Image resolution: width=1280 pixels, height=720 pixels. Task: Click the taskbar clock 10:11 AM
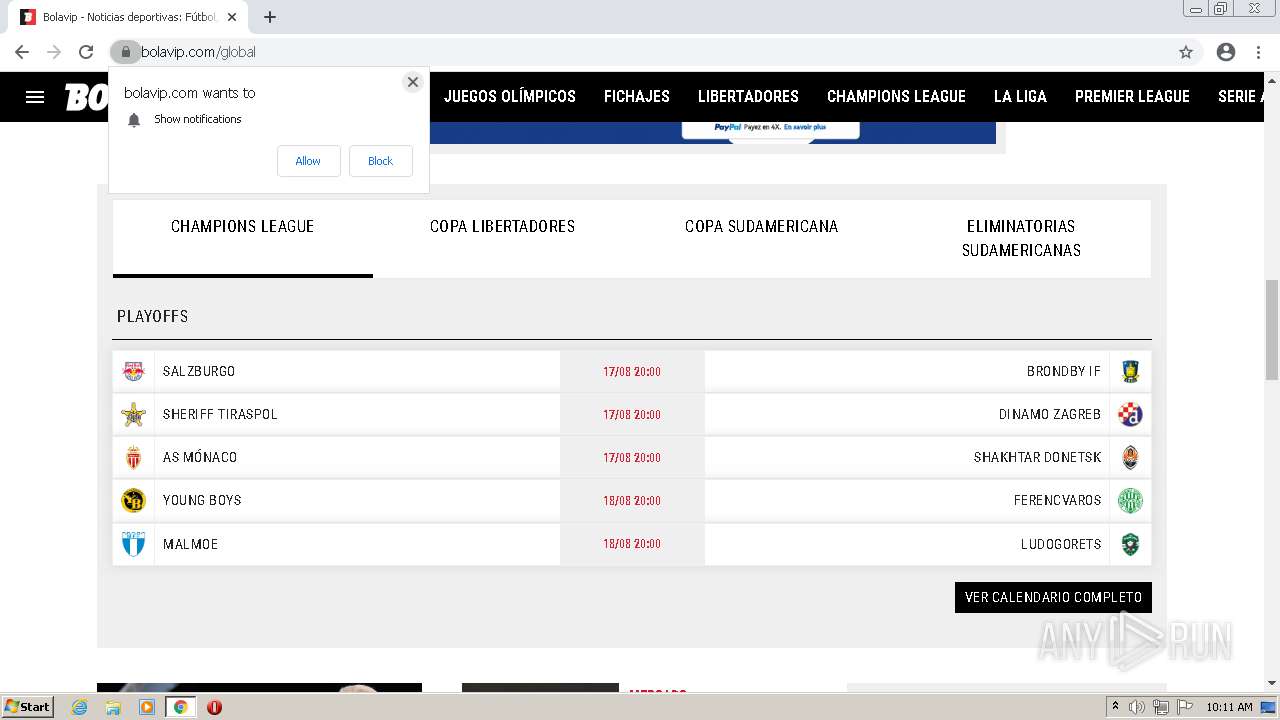(x=1229, y=707)
